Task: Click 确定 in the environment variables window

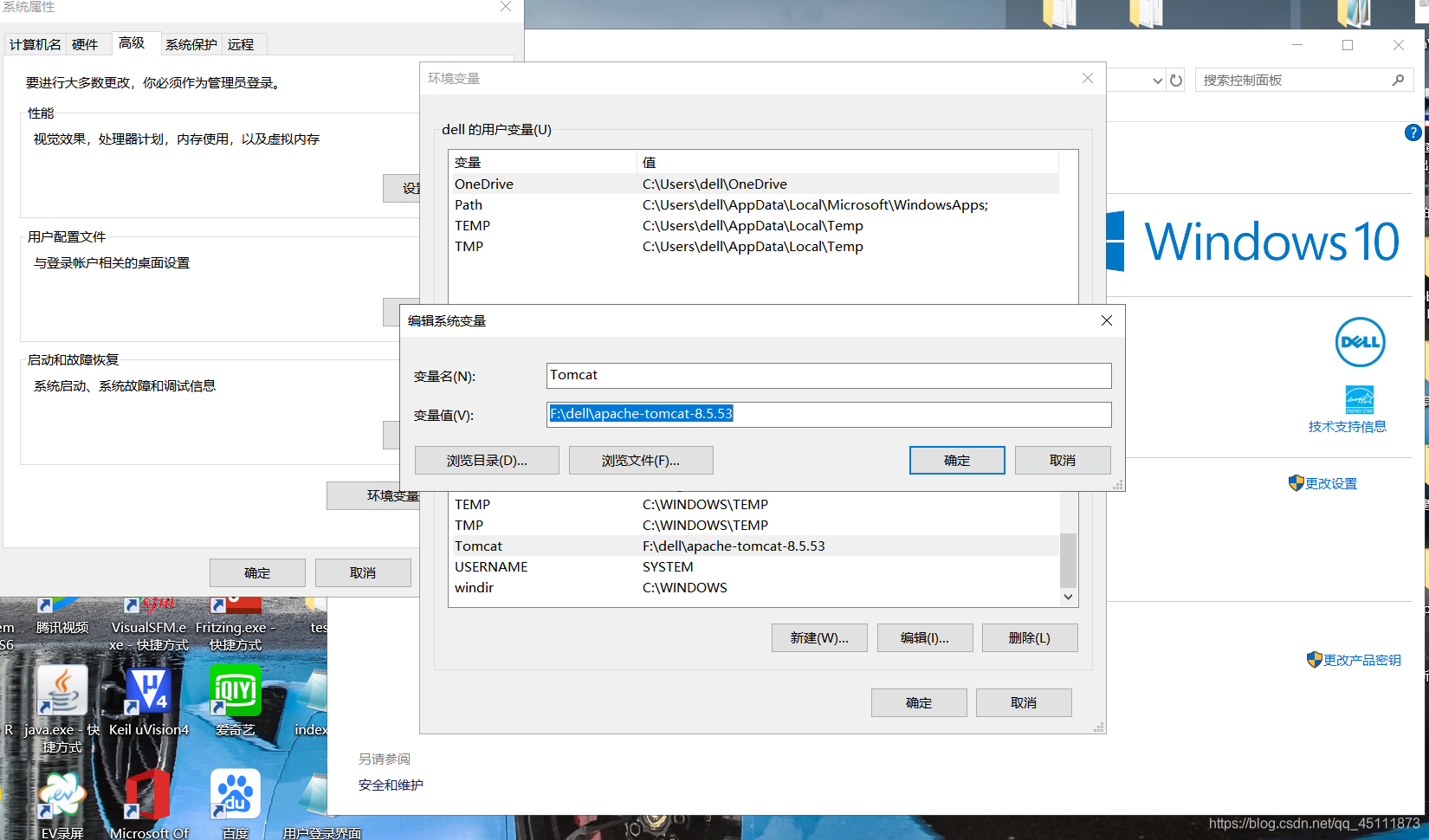Action: (x=919, y=703)
